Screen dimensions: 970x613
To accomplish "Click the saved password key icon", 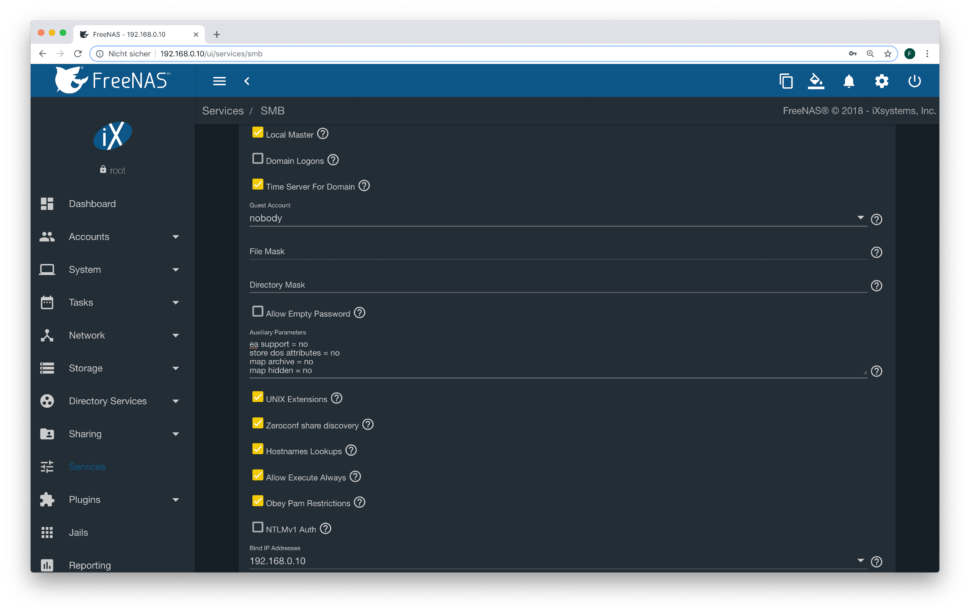I will click(x=852, y=54).
